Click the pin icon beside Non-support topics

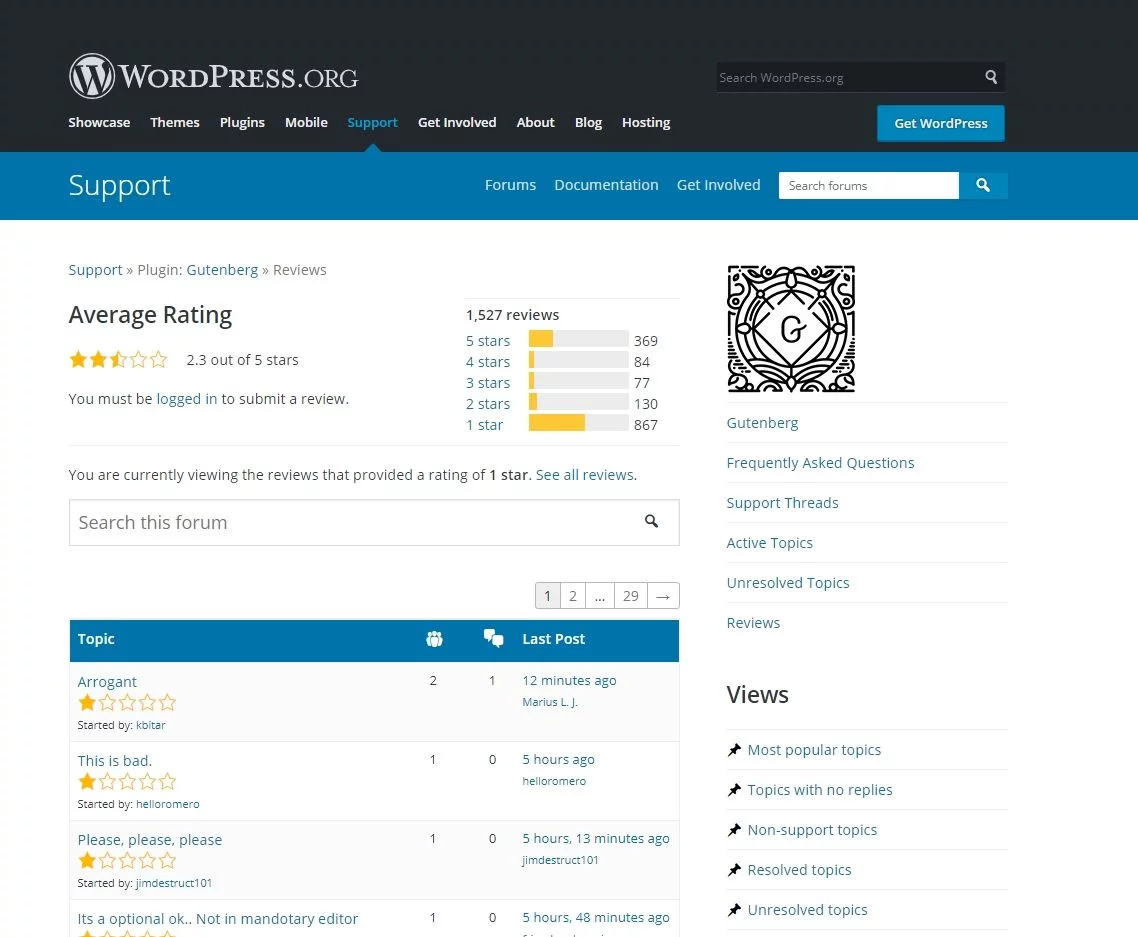[734, 830]
